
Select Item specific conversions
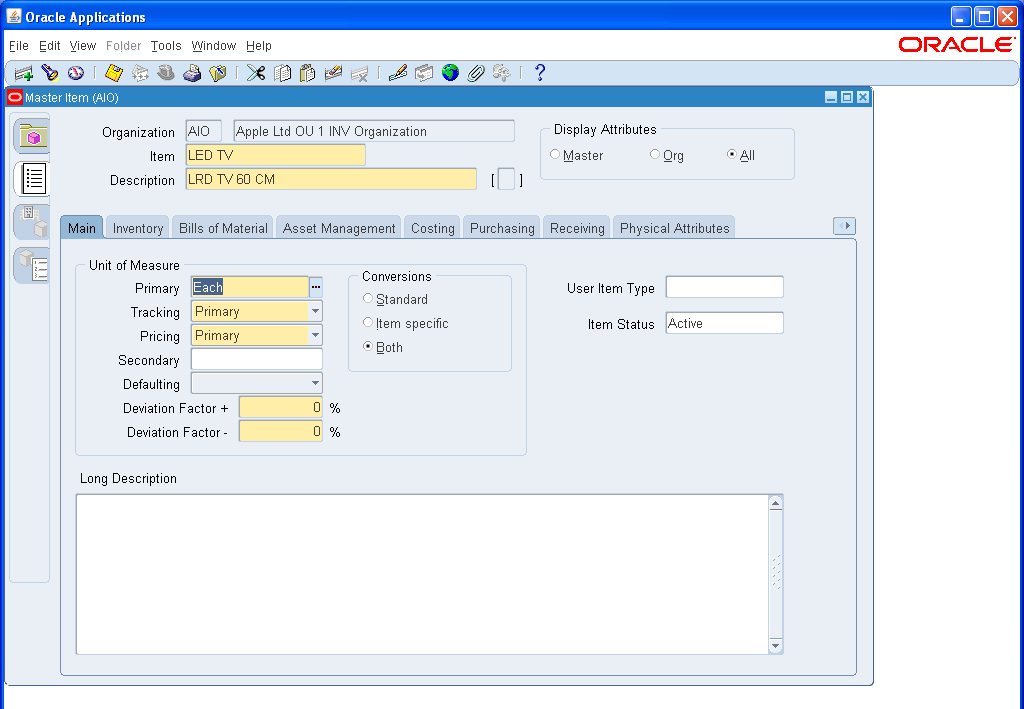pyautogui.click(x=368, y=323)
